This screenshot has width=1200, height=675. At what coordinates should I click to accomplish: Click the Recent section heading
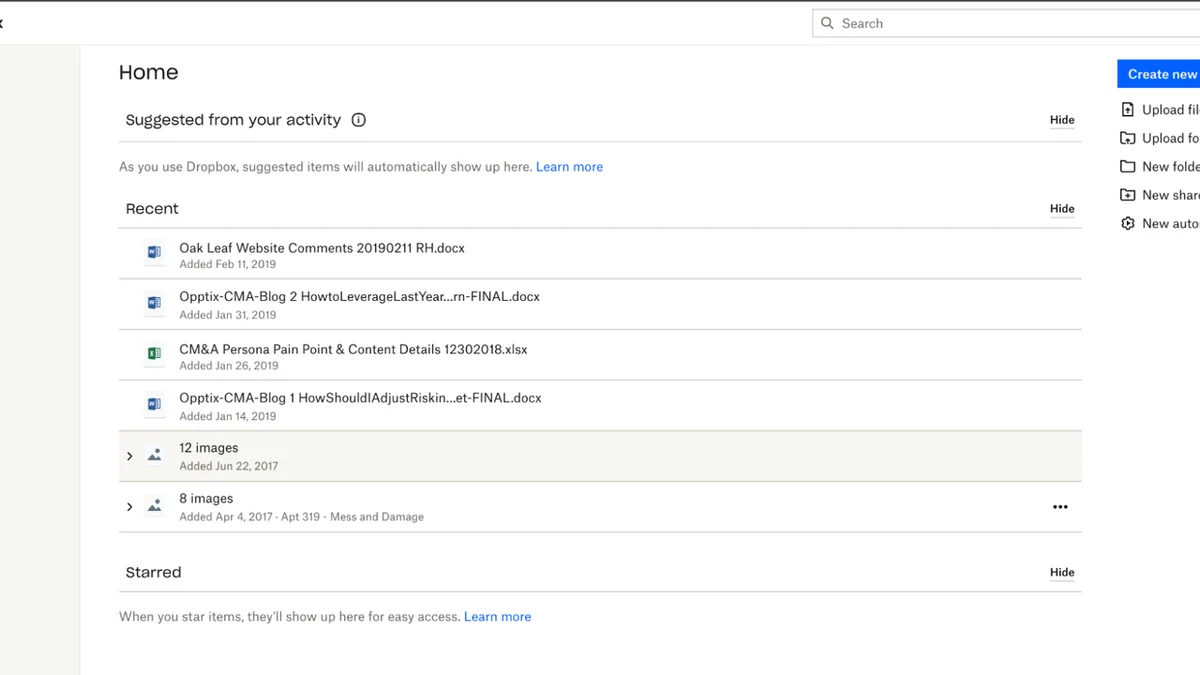click(152, 209)
